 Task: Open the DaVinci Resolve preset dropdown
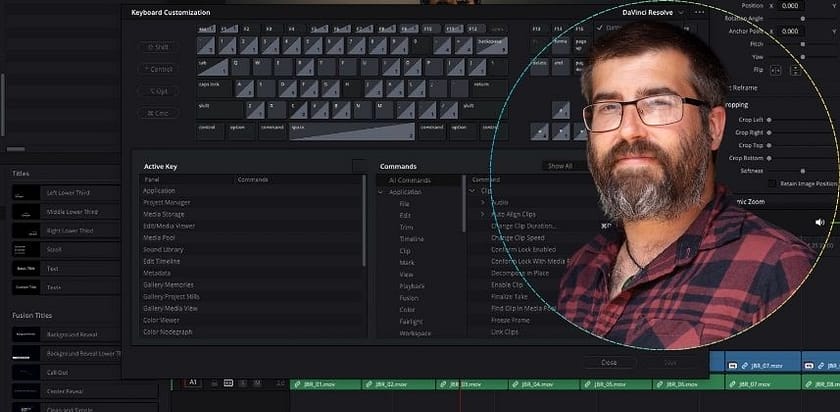[x=652, y=12]
